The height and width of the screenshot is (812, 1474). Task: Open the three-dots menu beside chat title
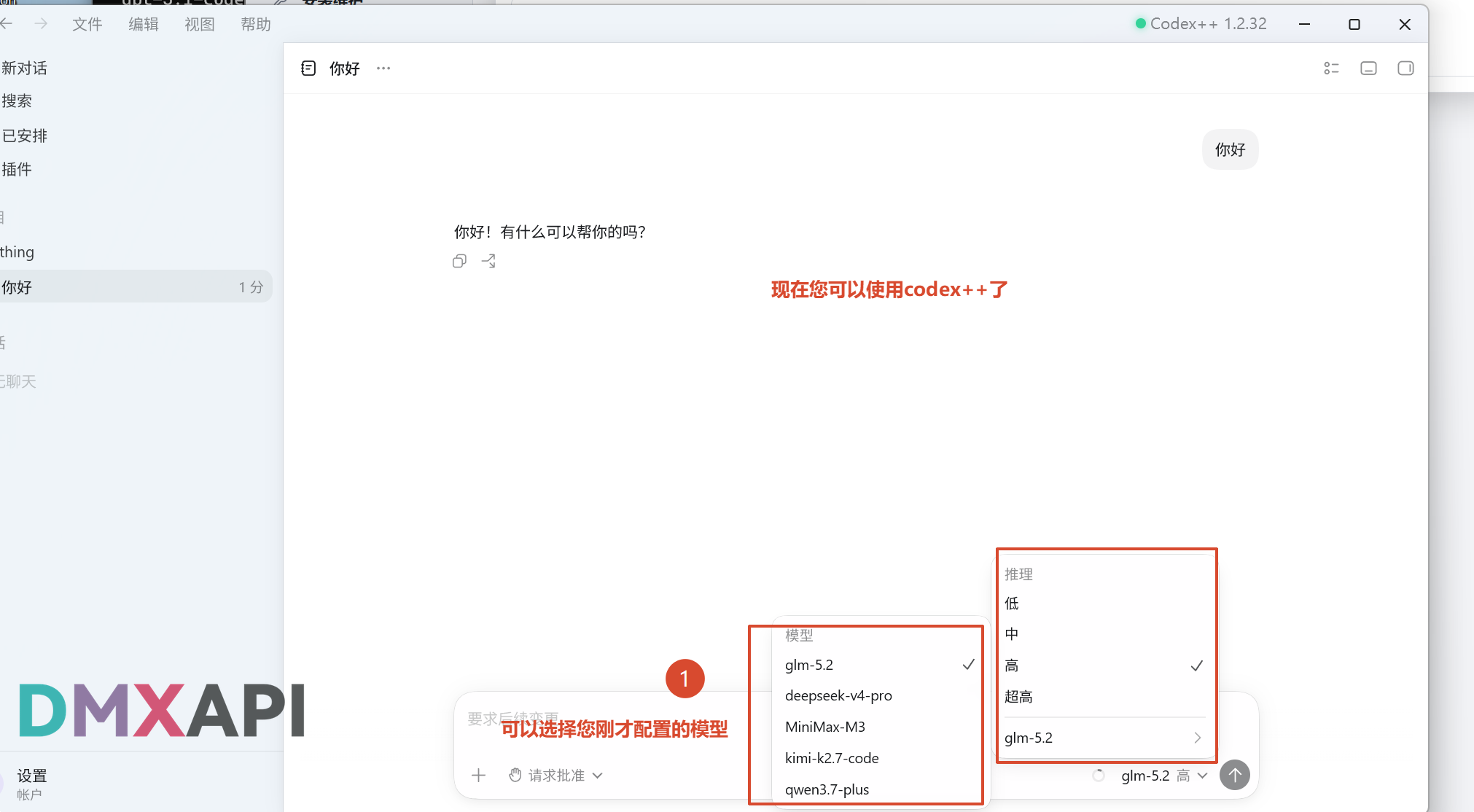click(x=383, y=68)
